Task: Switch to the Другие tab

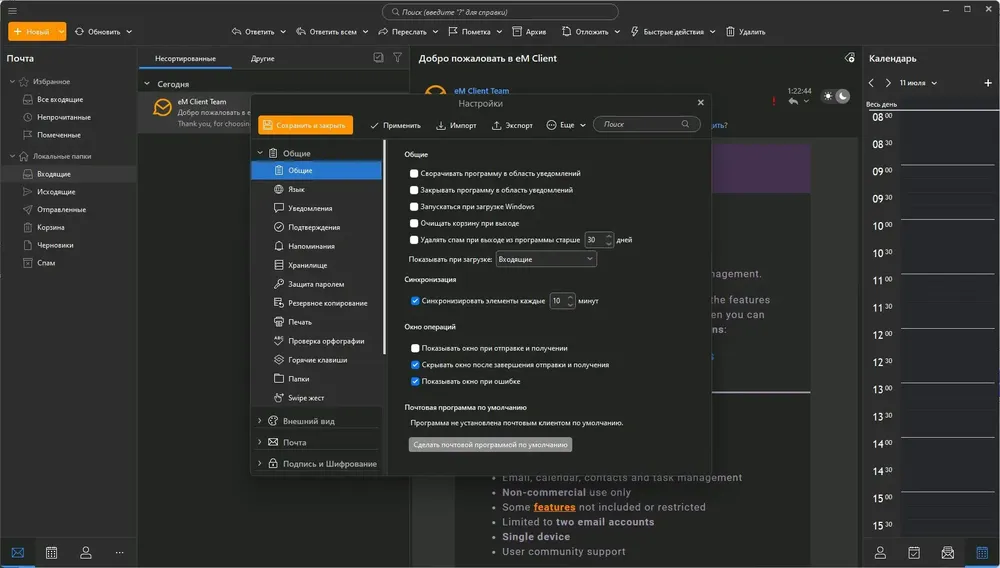Action: tap(262, 58)
